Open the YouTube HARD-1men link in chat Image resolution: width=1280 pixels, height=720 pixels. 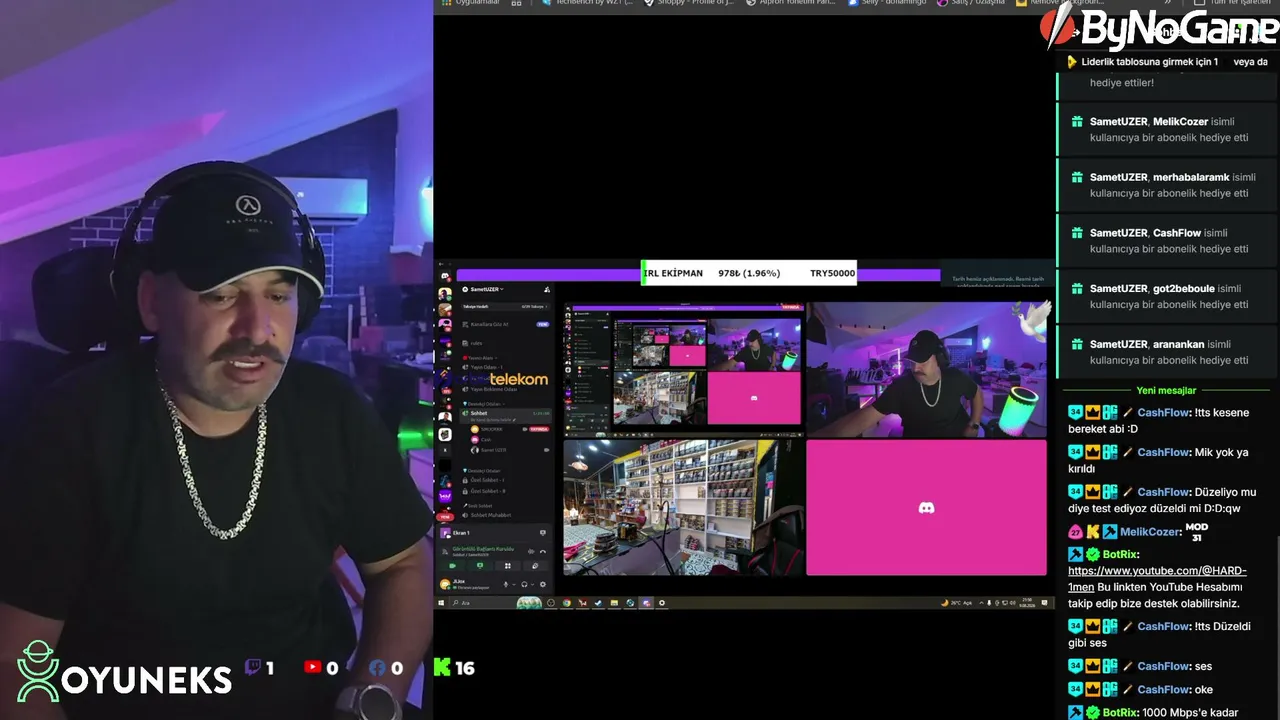(x=1157, y=578)
